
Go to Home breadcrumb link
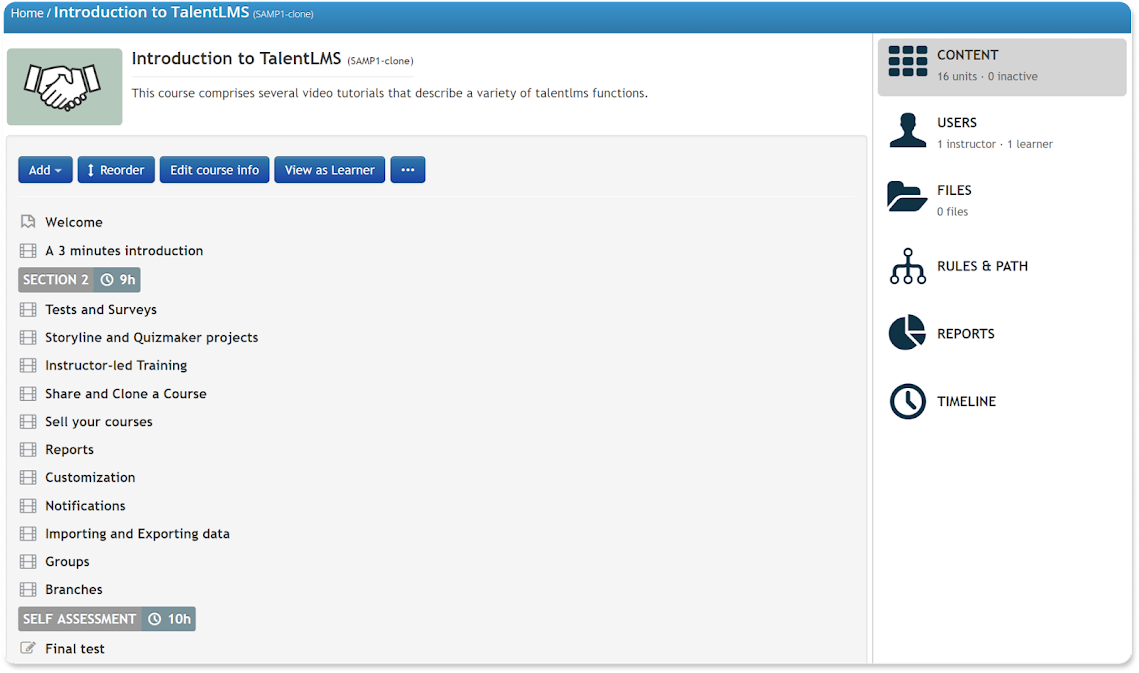(x=27, y=13)
